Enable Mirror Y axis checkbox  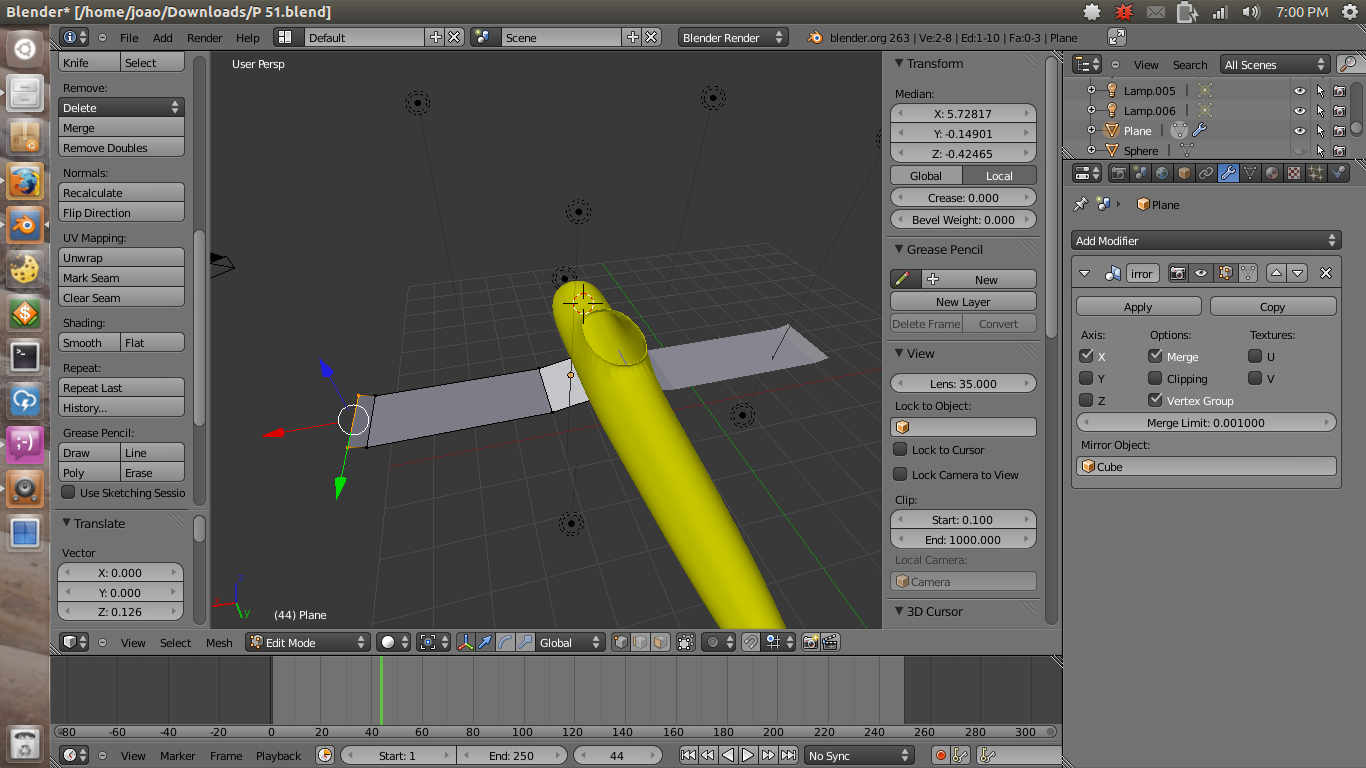[1086, 378]
